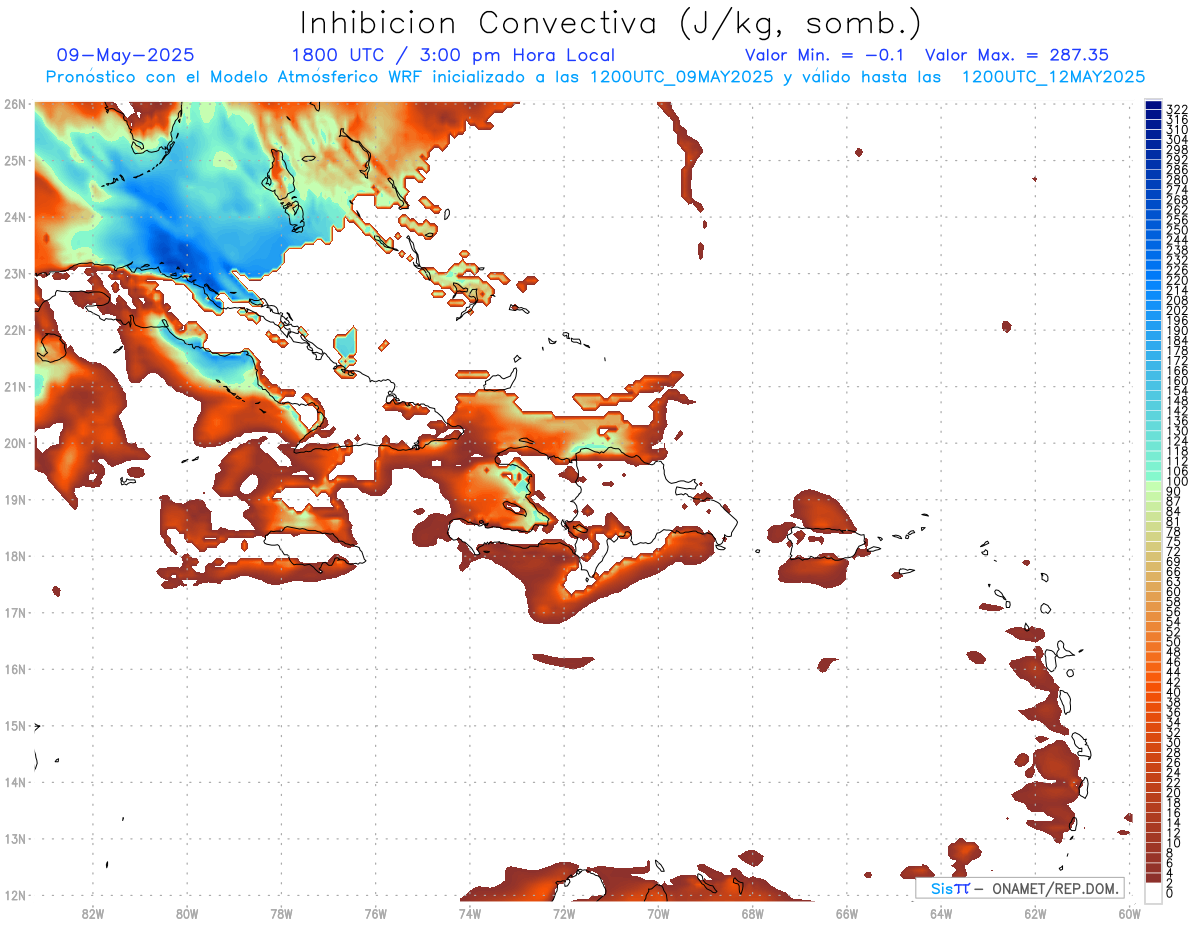Click the '25N' latitude label
The width and height of the screenshot is (1200, 927).
click(x=14, y=160)
